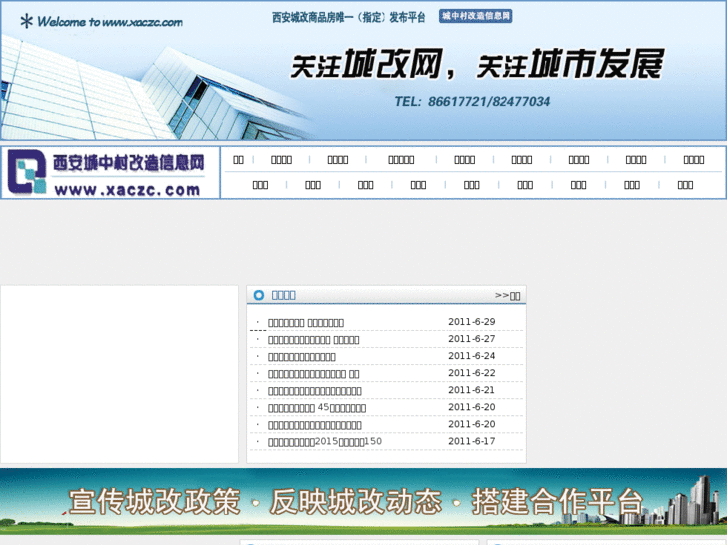The width and height of the screenshot is (727, 545).
Task: Open the two-character first item in top navigation row
Action: [238, 160]
